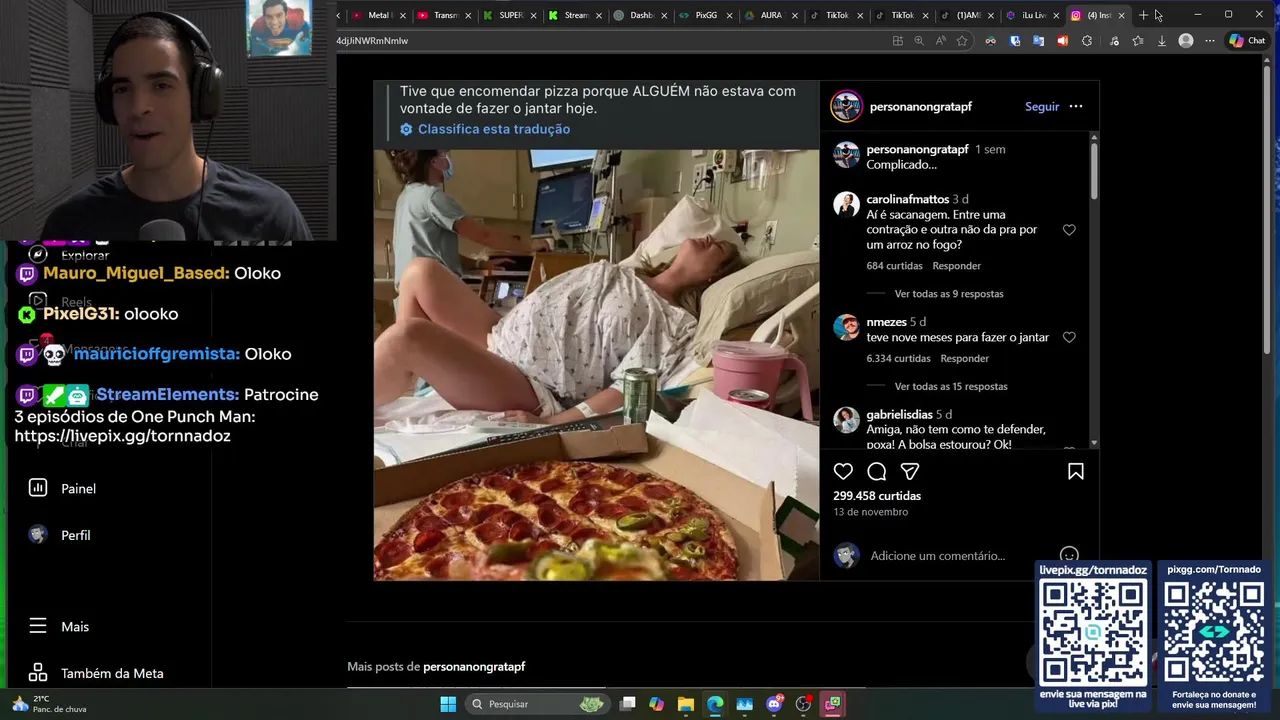Like nmezes's comment

[x=1069, y=338]
